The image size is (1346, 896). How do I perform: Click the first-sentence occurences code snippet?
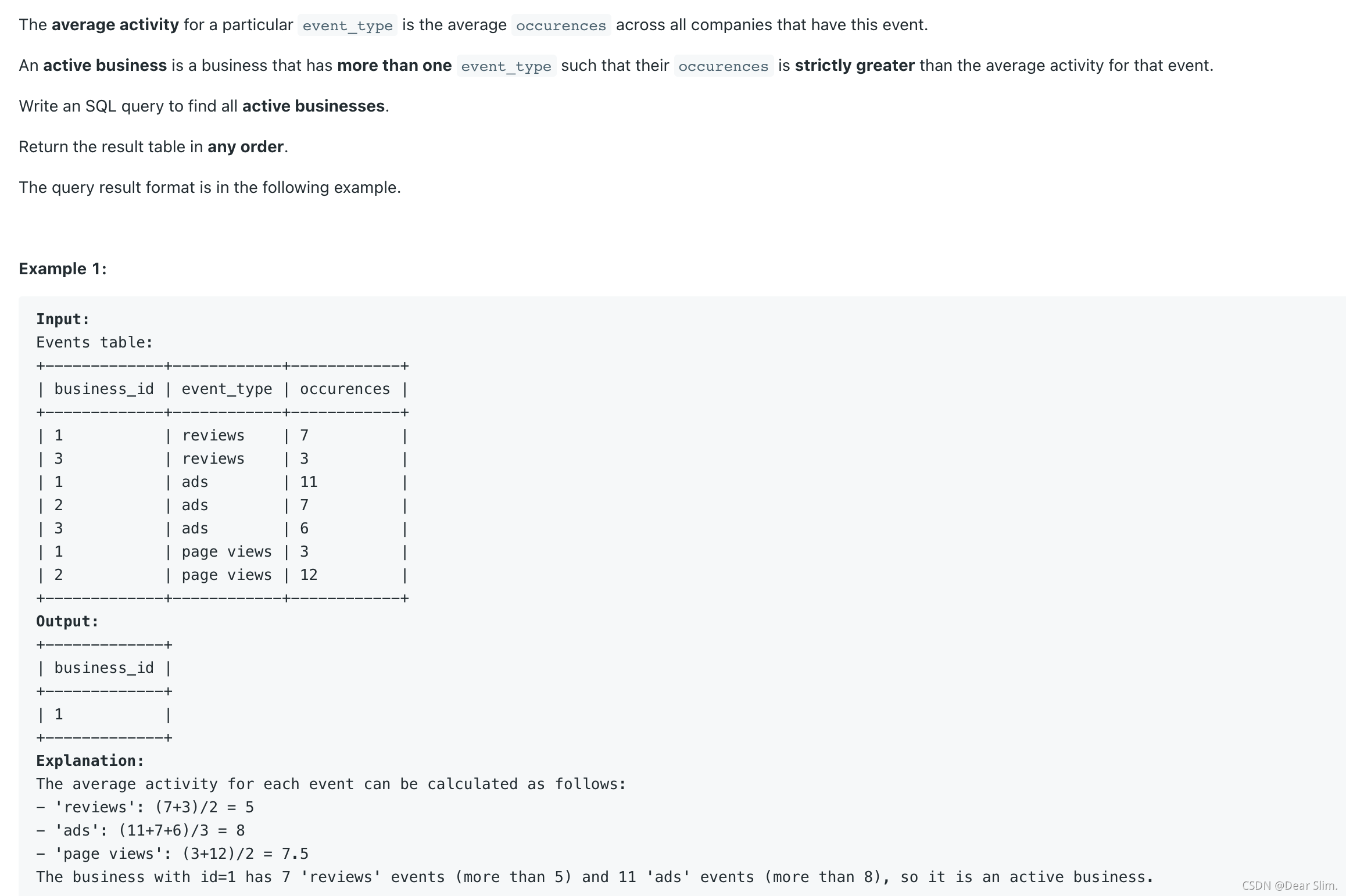(561, 26)
